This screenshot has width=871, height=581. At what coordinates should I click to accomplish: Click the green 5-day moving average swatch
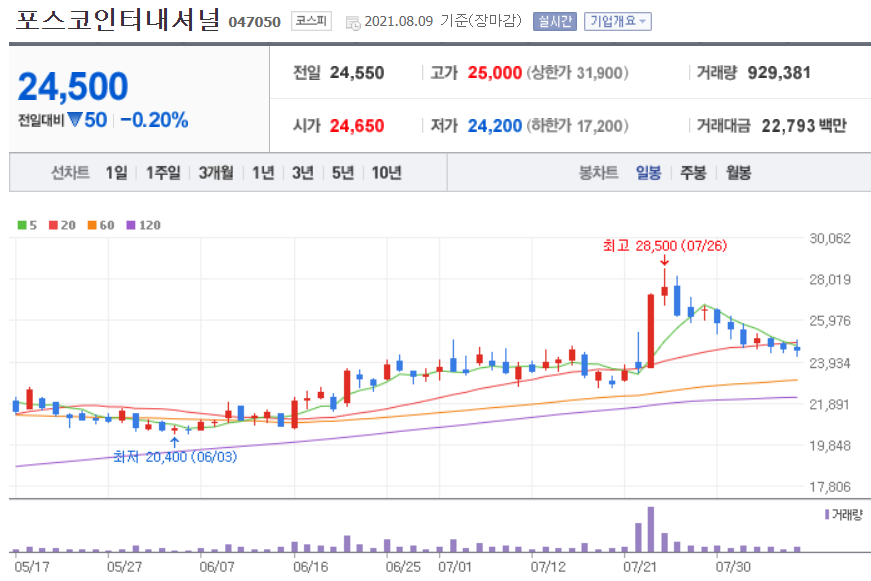coord(22,225)
